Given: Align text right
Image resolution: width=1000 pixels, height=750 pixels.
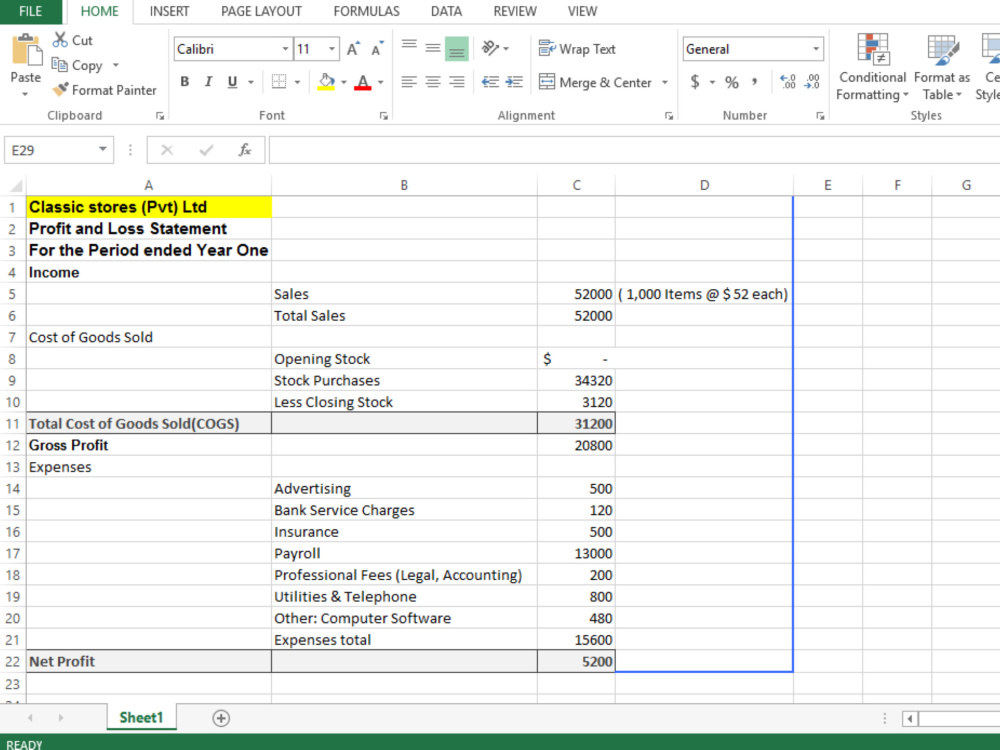Looking at the screenshot, I should [457, 82].
